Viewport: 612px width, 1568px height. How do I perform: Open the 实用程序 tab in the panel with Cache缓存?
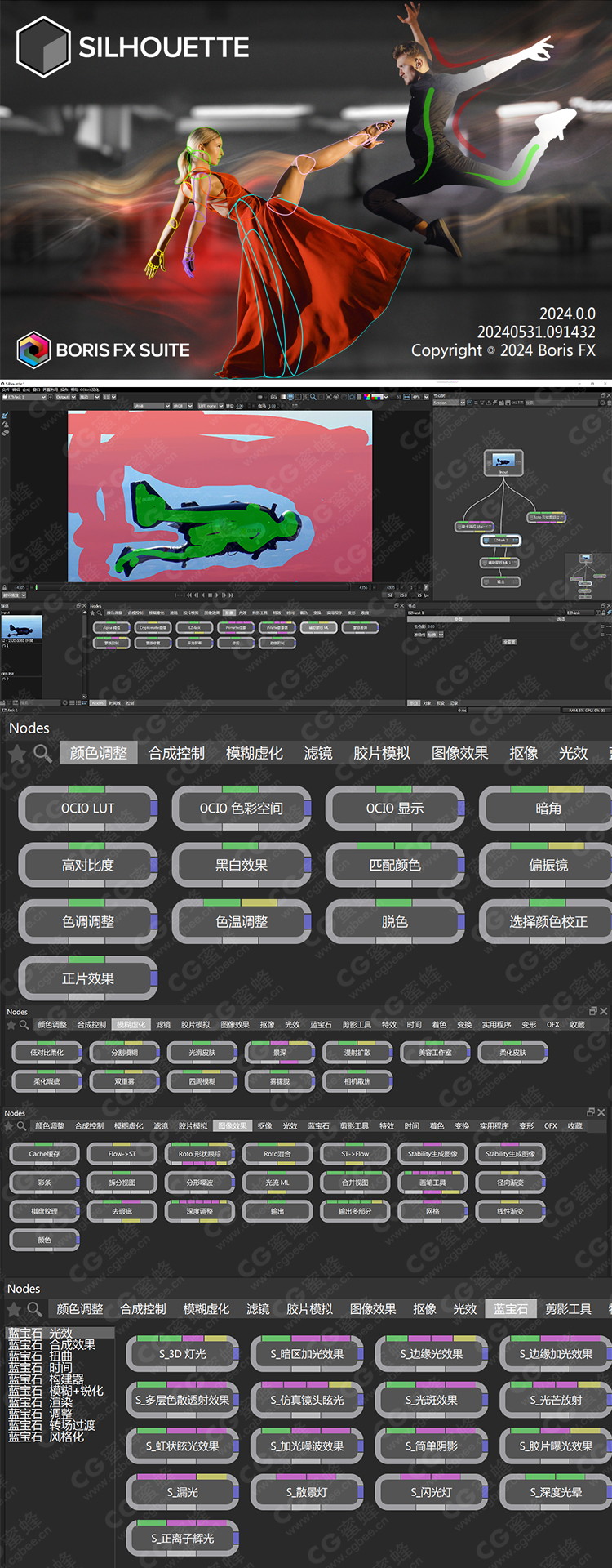(x=494, y=1126)
